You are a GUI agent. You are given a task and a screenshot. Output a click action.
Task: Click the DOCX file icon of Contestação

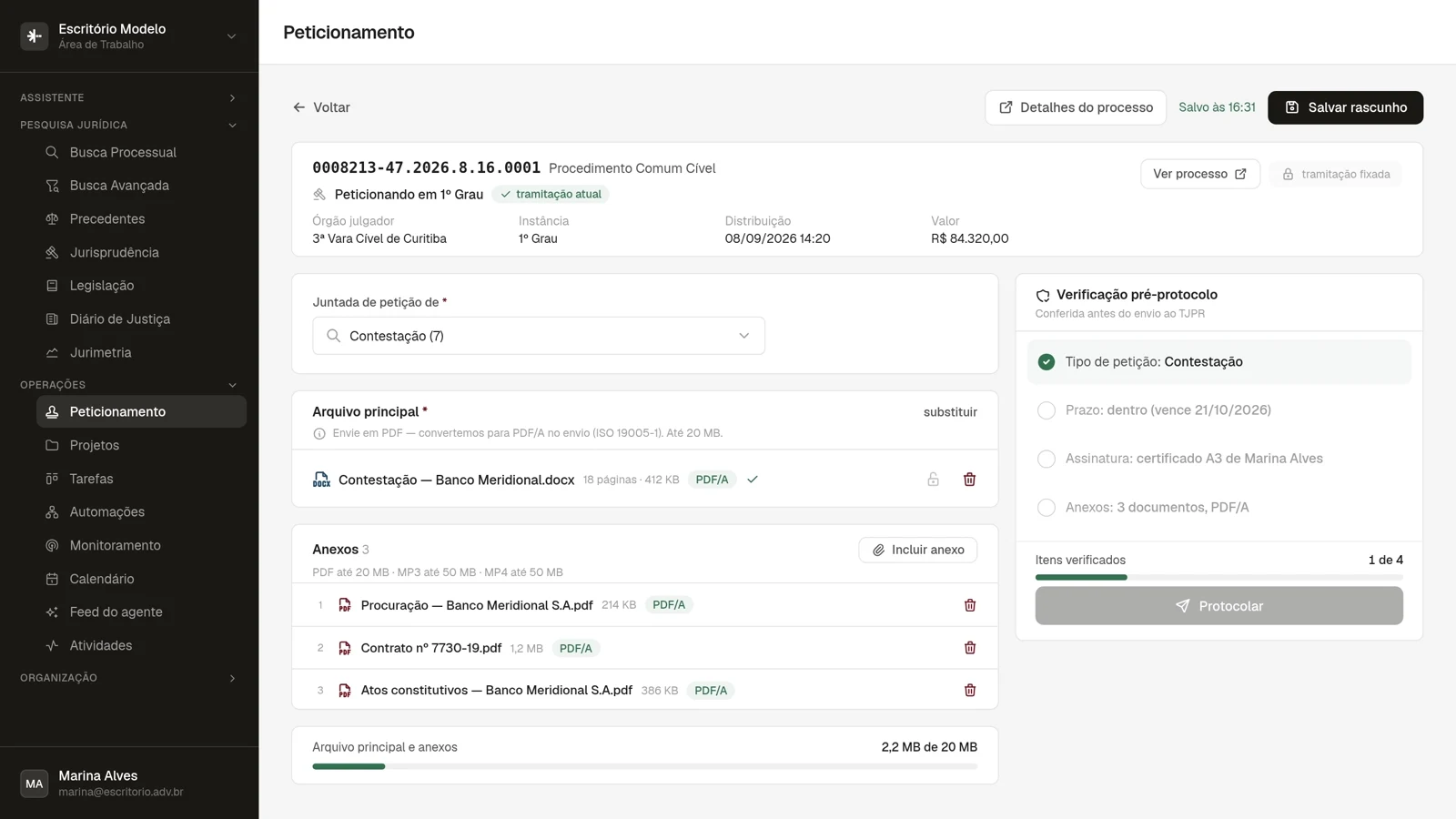click(x=321, y=480)
